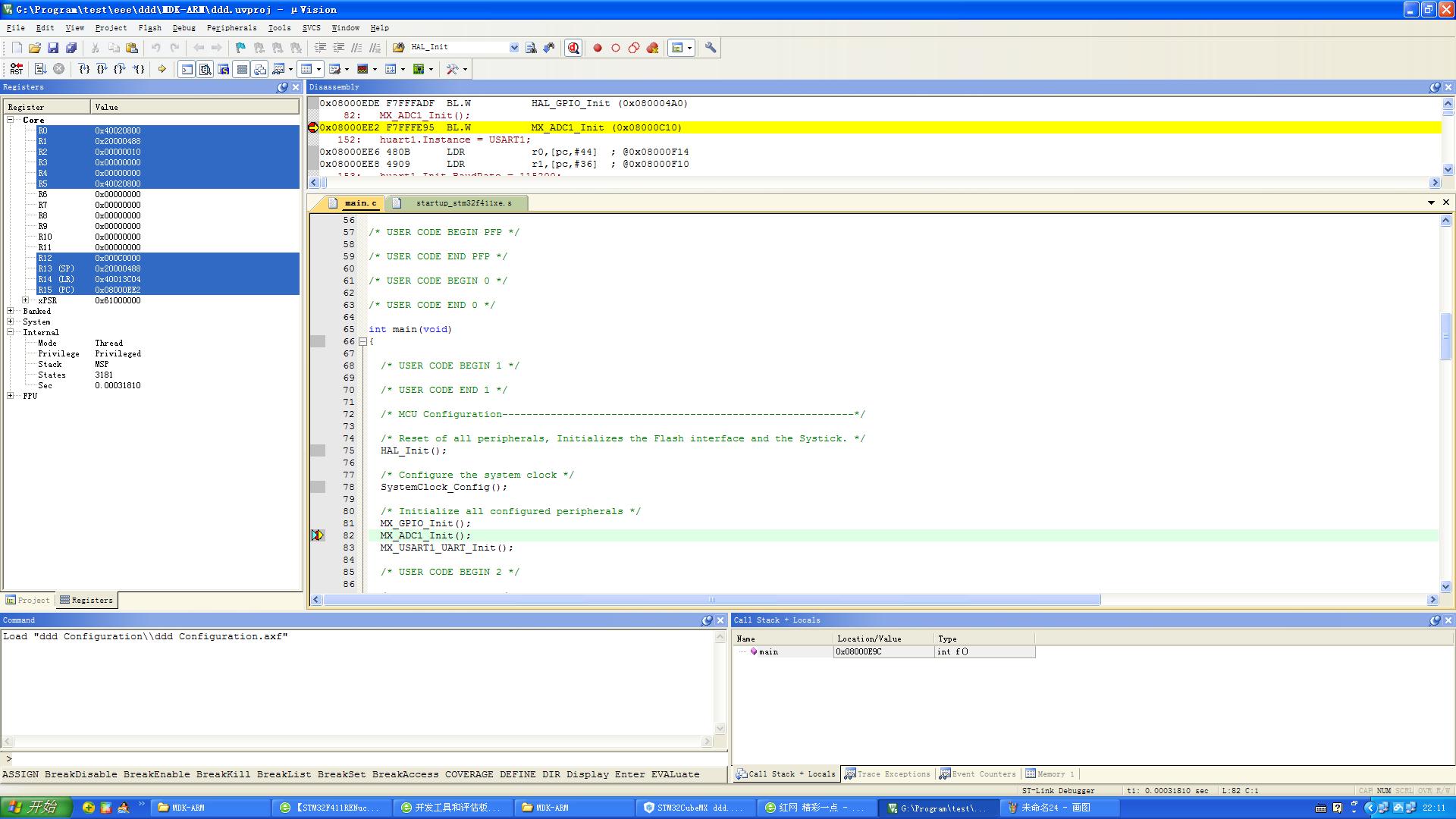Image resolution: width=1456 pixels, height=819 pixels.
Task: Open the SVCS menu
Action: click(311, 28)
